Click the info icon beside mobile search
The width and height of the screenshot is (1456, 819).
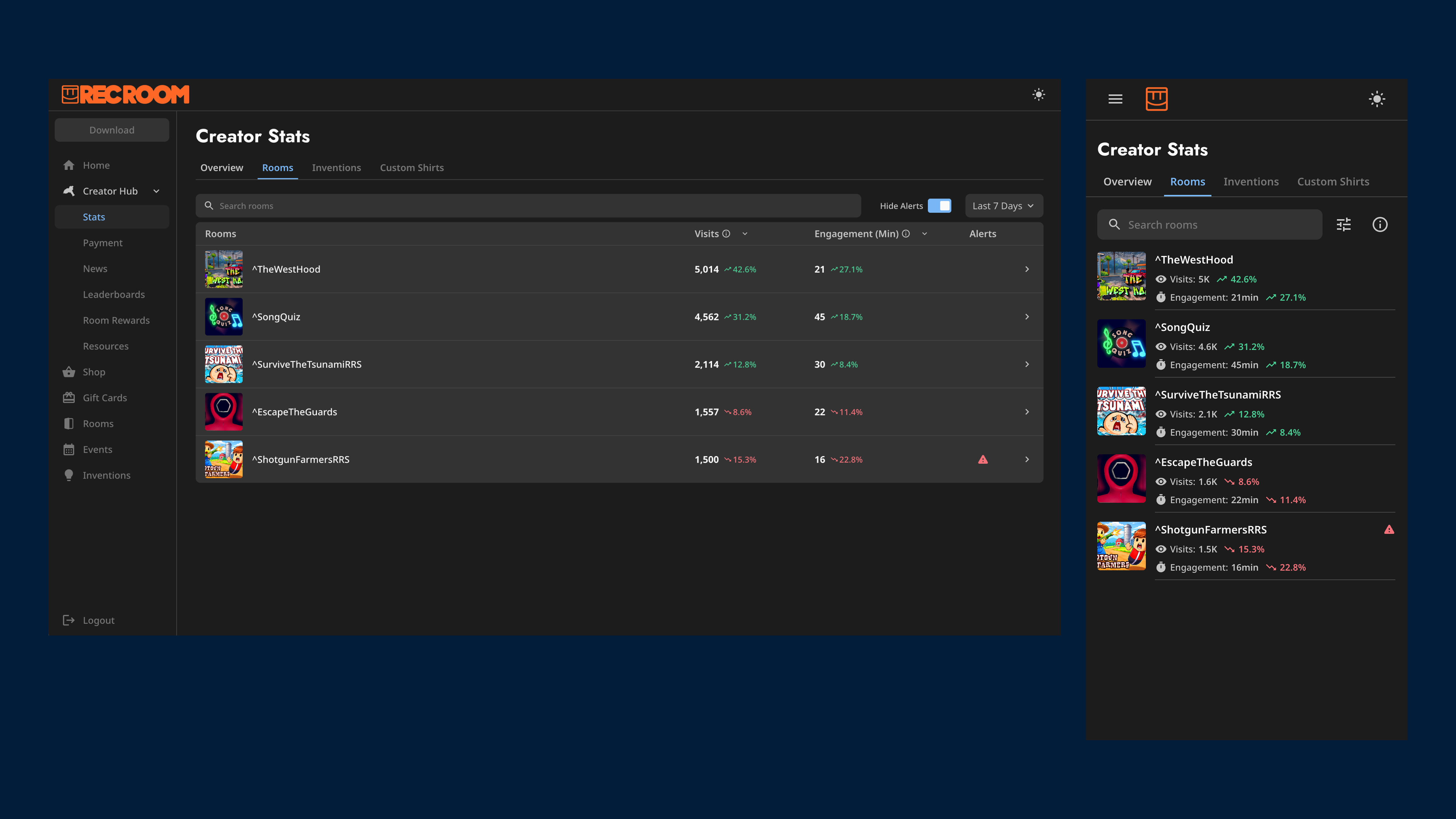[x=1380, y=224]
